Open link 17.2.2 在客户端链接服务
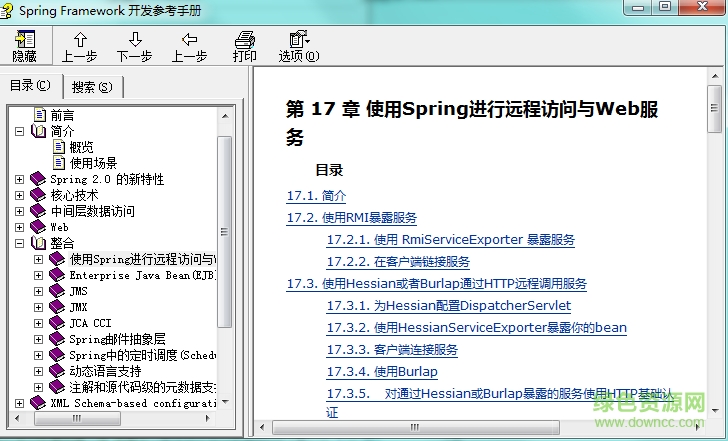The height and width of the screenshot is (441, 728). (x=398, y=261)
